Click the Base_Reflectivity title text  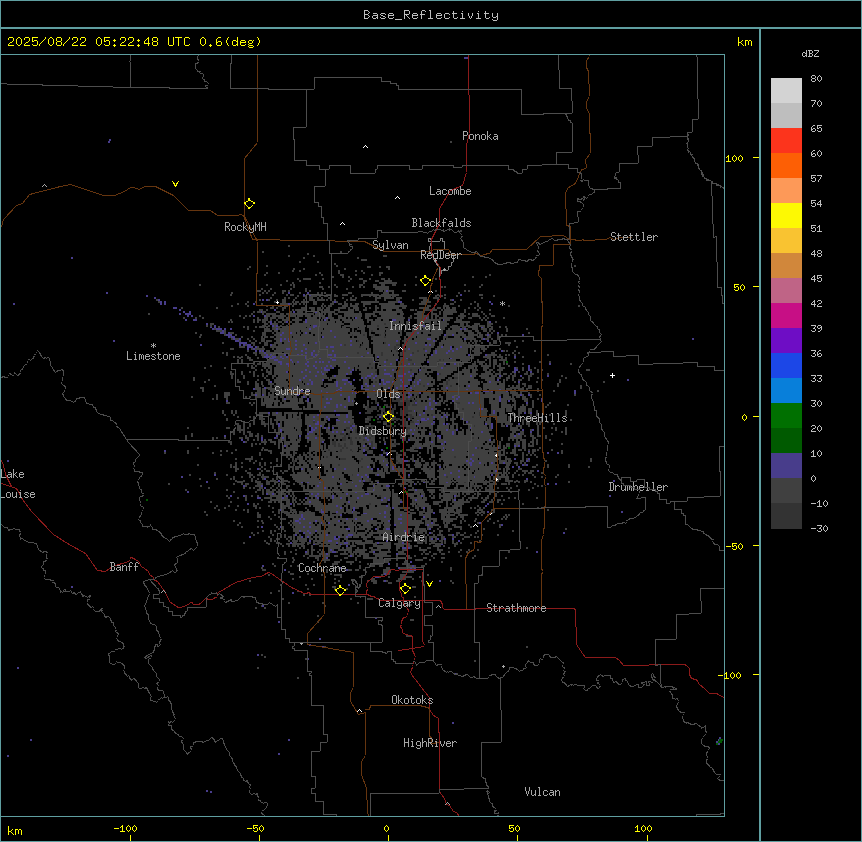pyautogui.click(x=431, y=15)
